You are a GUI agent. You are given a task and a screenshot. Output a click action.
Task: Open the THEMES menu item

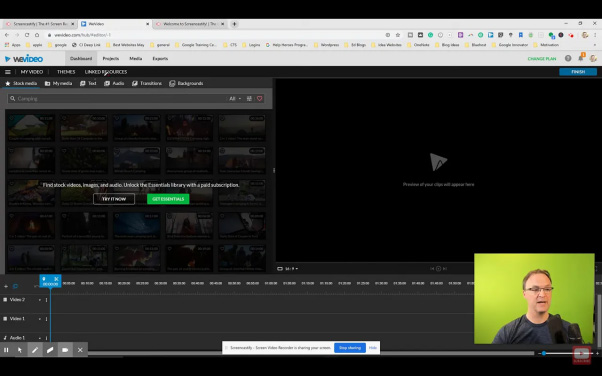click(66, 72)
